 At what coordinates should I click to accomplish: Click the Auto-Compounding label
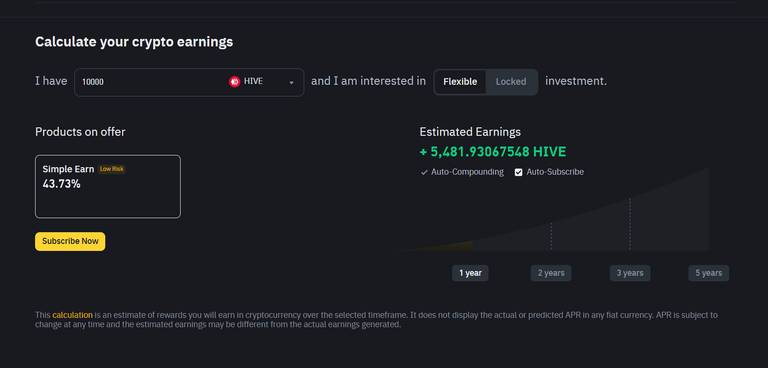pyautogui.click(x=467, y=172)
